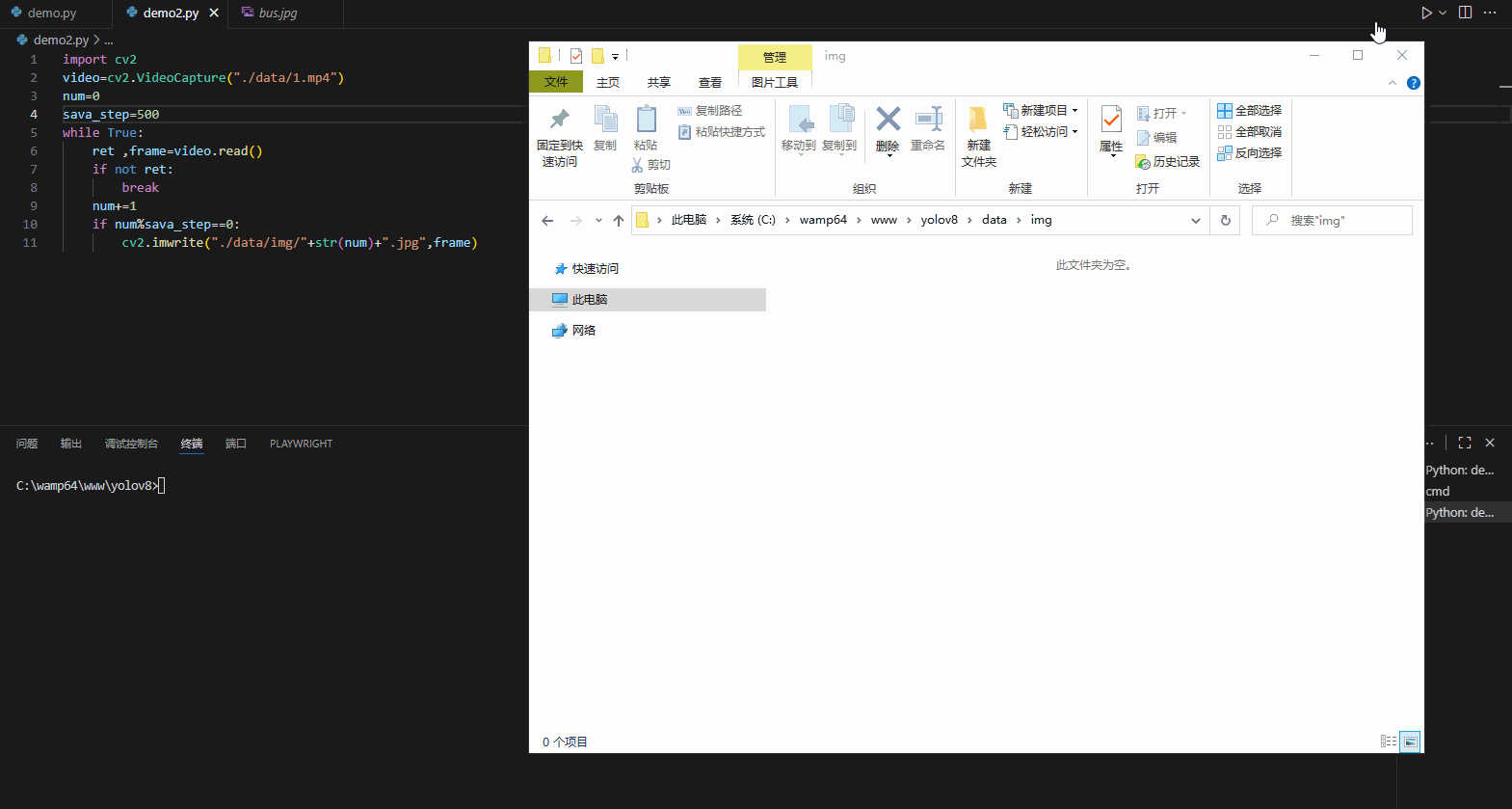Screen dimensions: 1512x809
Task: Expand the address bar history dropdown
Action: pyautogui.click(x=1196, y=221)
